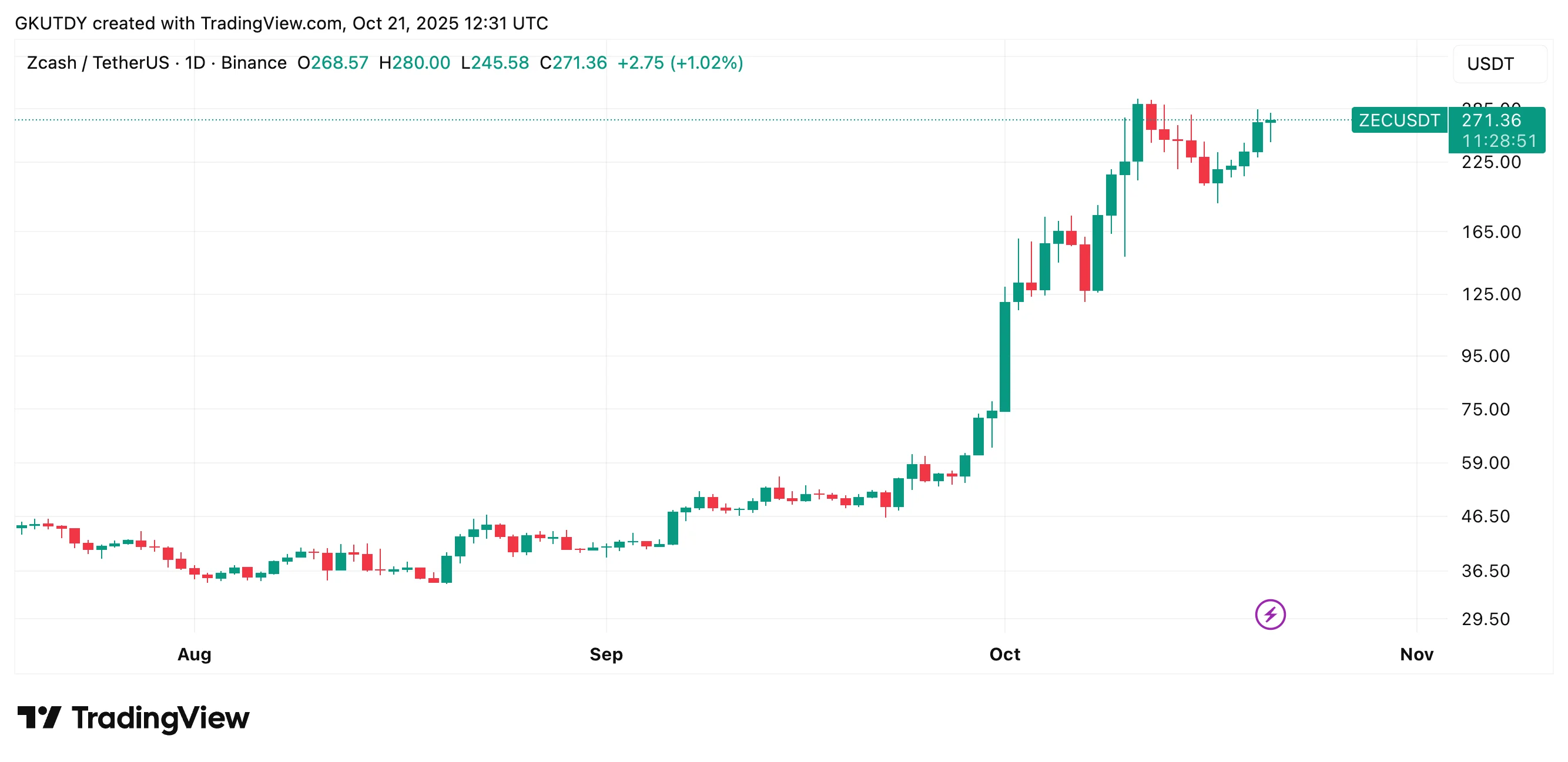The image size is (1568, 762).
Task: Click the low price value 245.58
Action: (500, 63)
